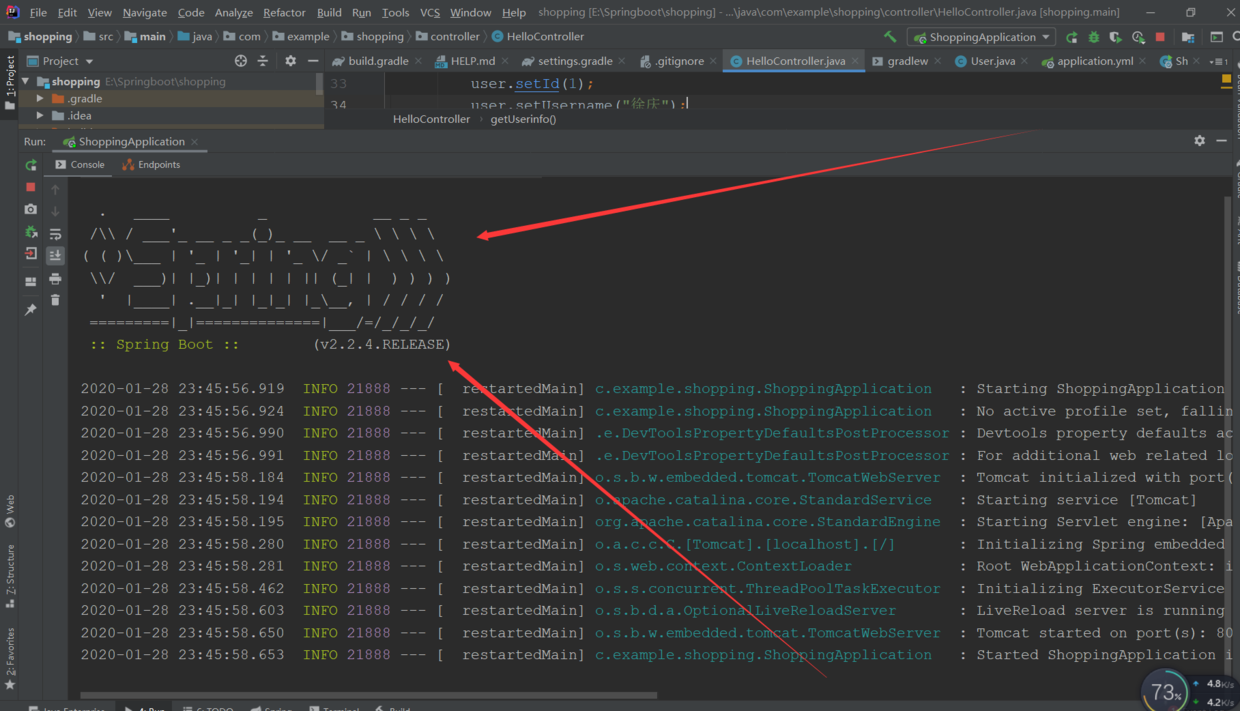The image size is (1240, 711).
Task: Select the Console tab
Action: [80, 165]
